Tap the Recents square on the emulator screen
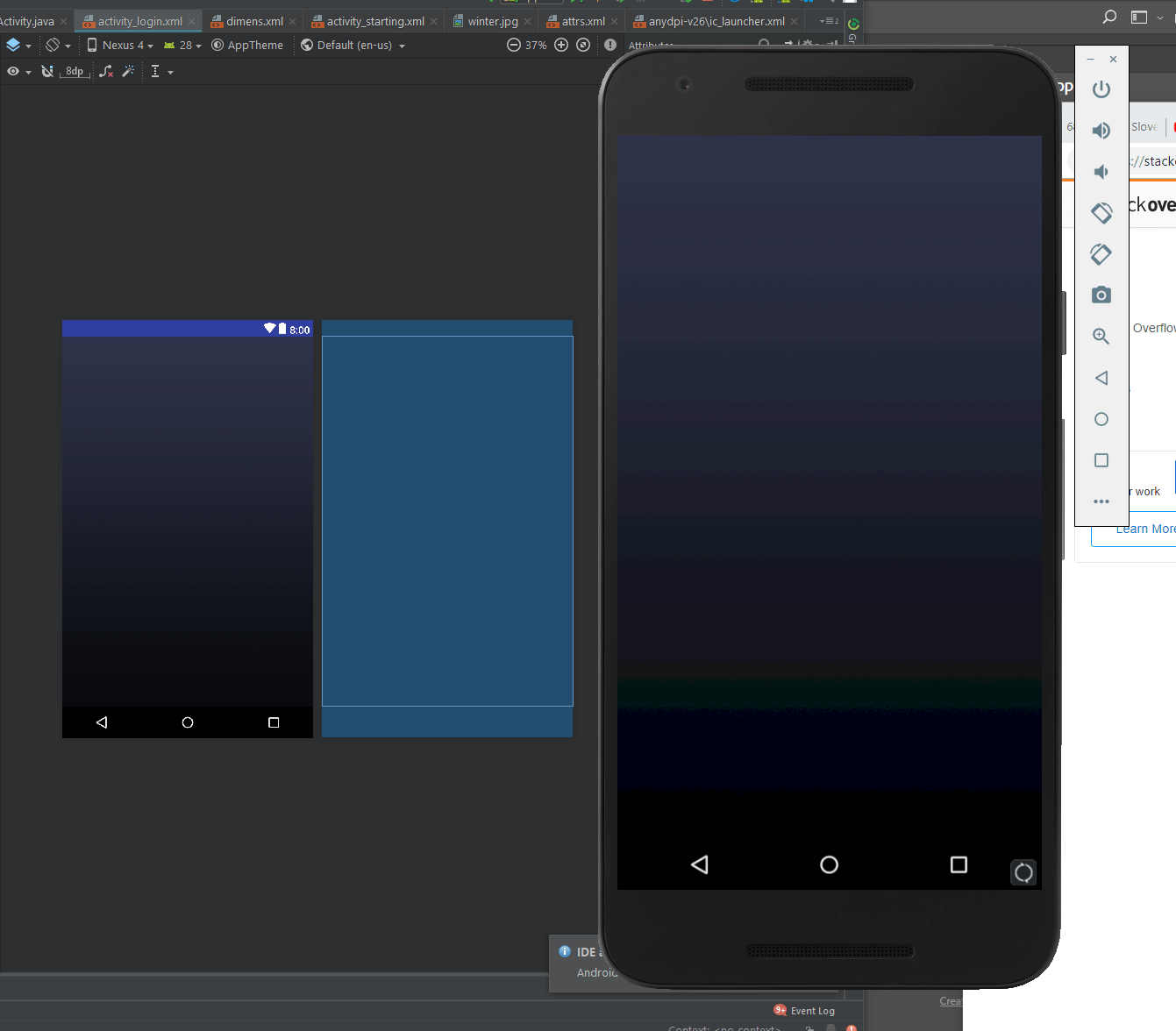This screenshot has height=1031, width=1176. pos(959,865)
